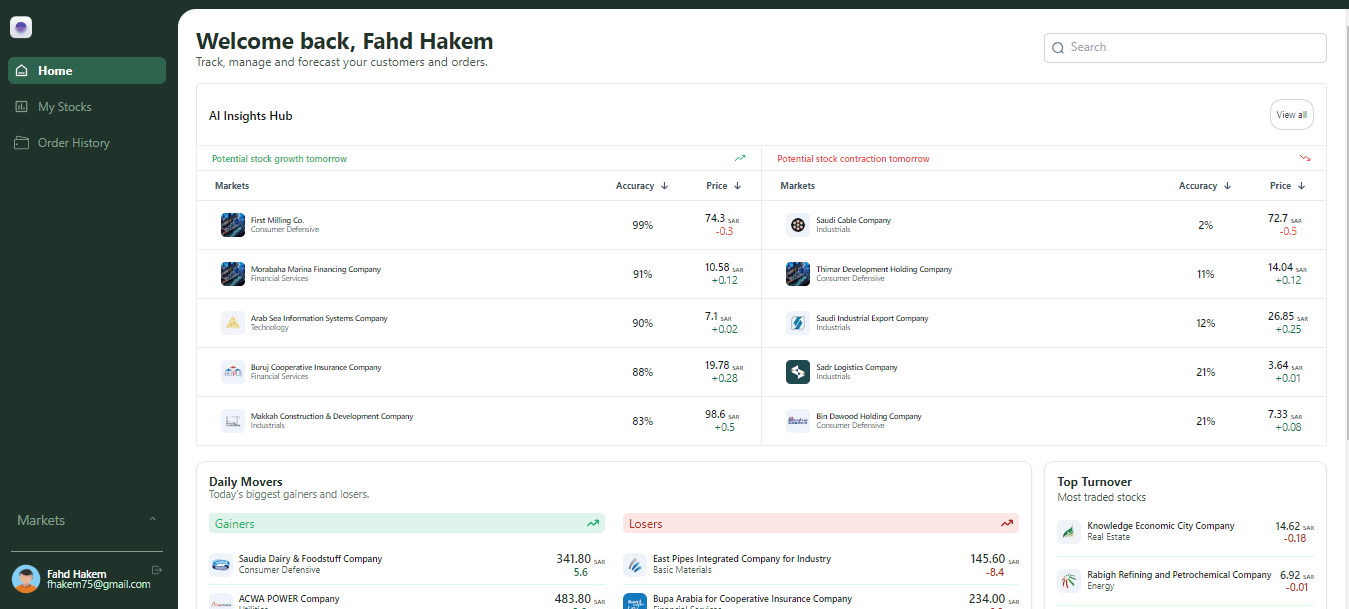The height and width of the screenshot is (609, 1349).
Task: Click the app logo icon in sidebar
Action: [21, 28]
